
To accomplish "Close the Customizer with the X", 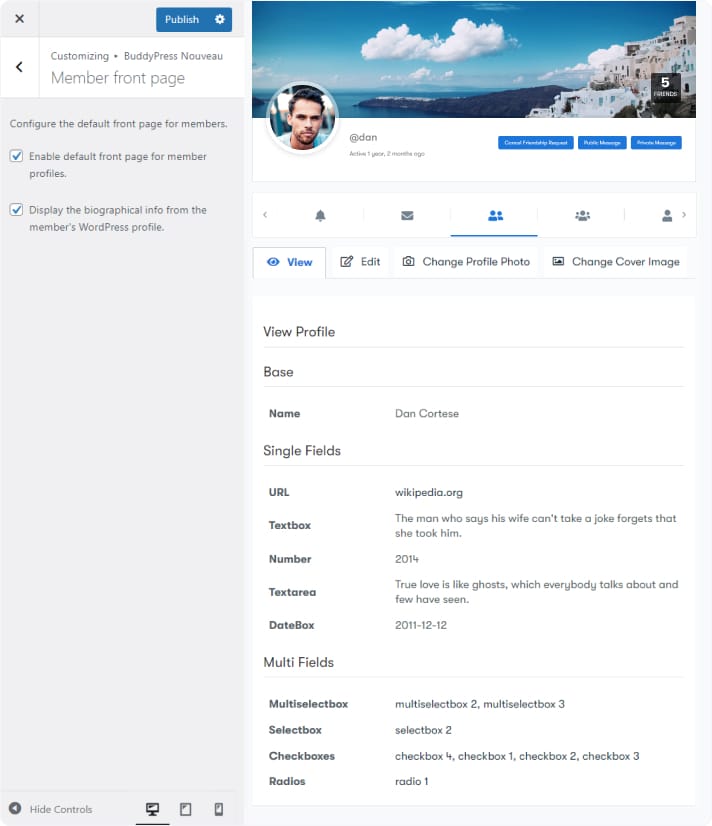I will 19,19.
